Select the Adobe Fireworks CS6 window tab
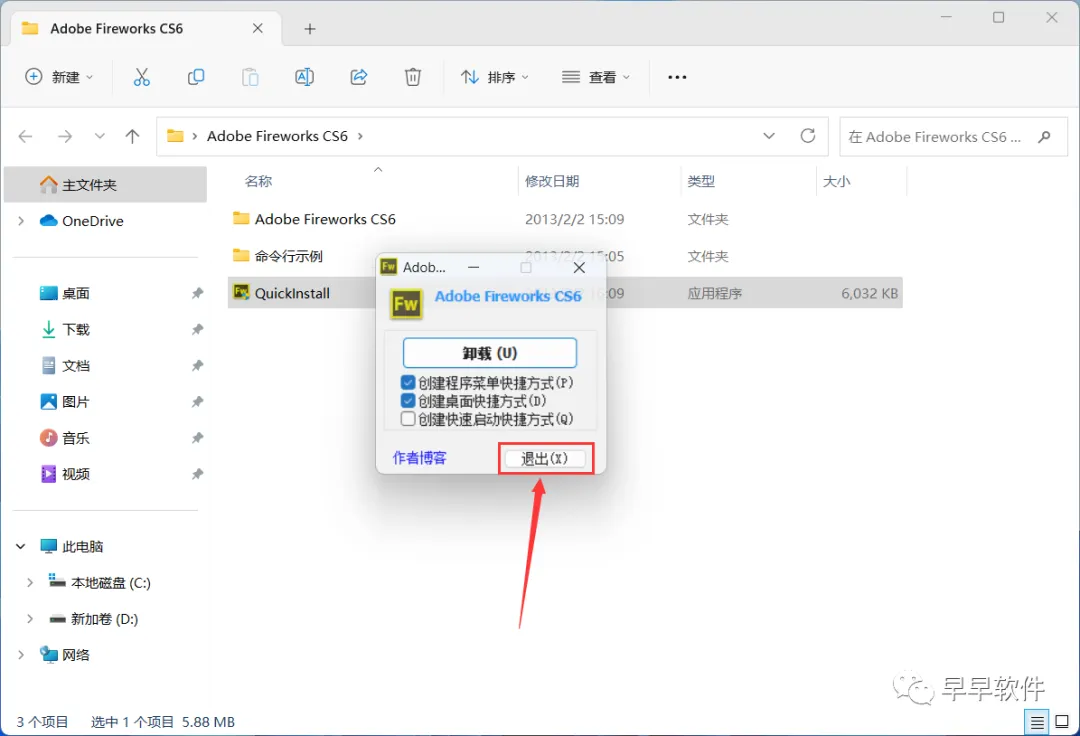This screenshot has width=1080, height=736. point(143,29)
